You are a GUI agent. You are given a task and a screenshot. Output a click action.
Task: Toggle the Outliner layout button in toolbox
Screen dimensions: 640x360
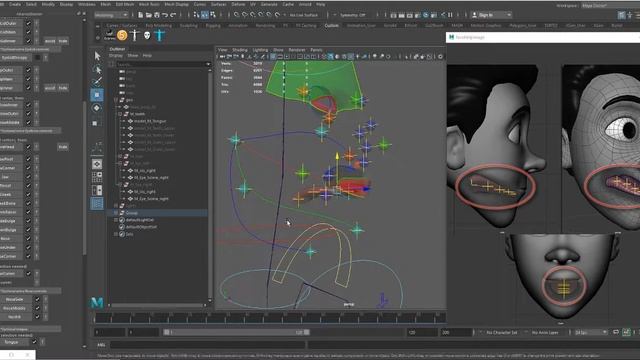click(x=97, y=203)
